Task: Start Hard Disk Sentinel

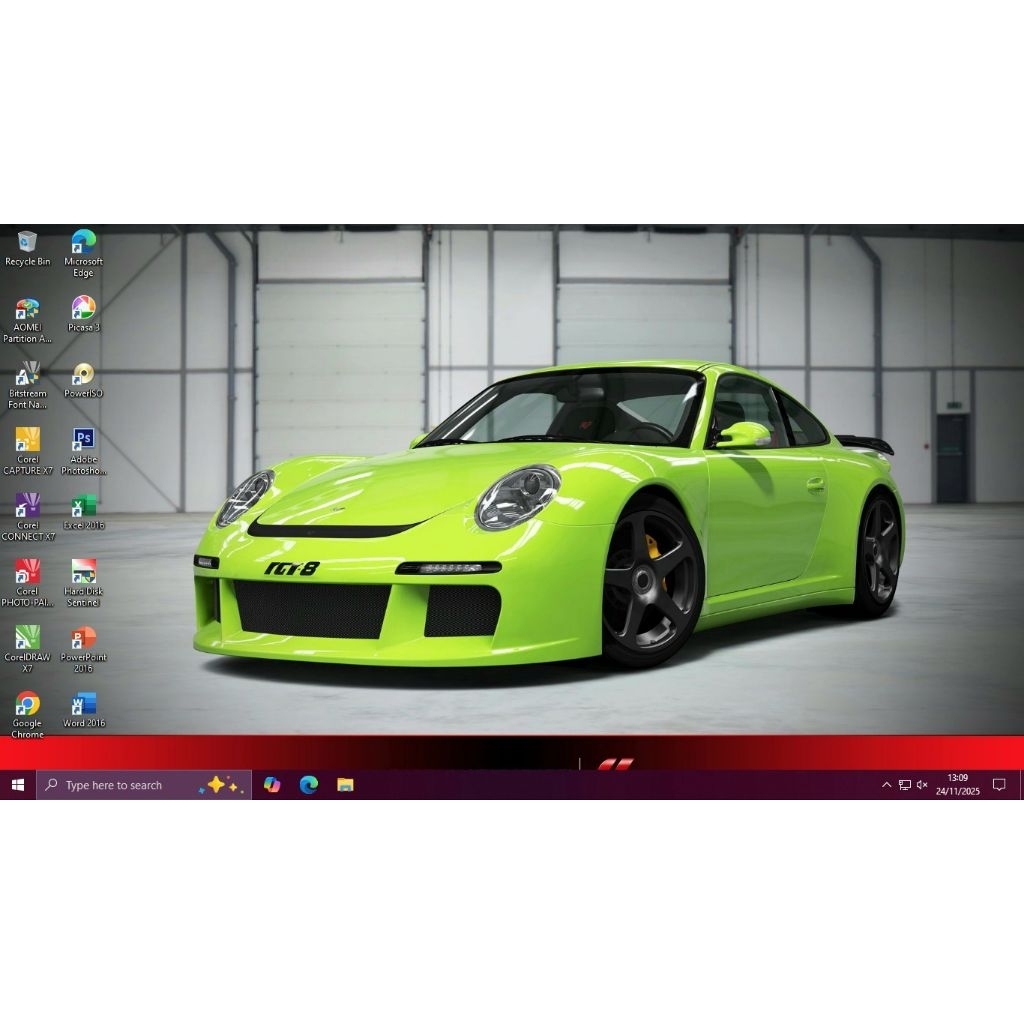Action: tap(83, 570)
